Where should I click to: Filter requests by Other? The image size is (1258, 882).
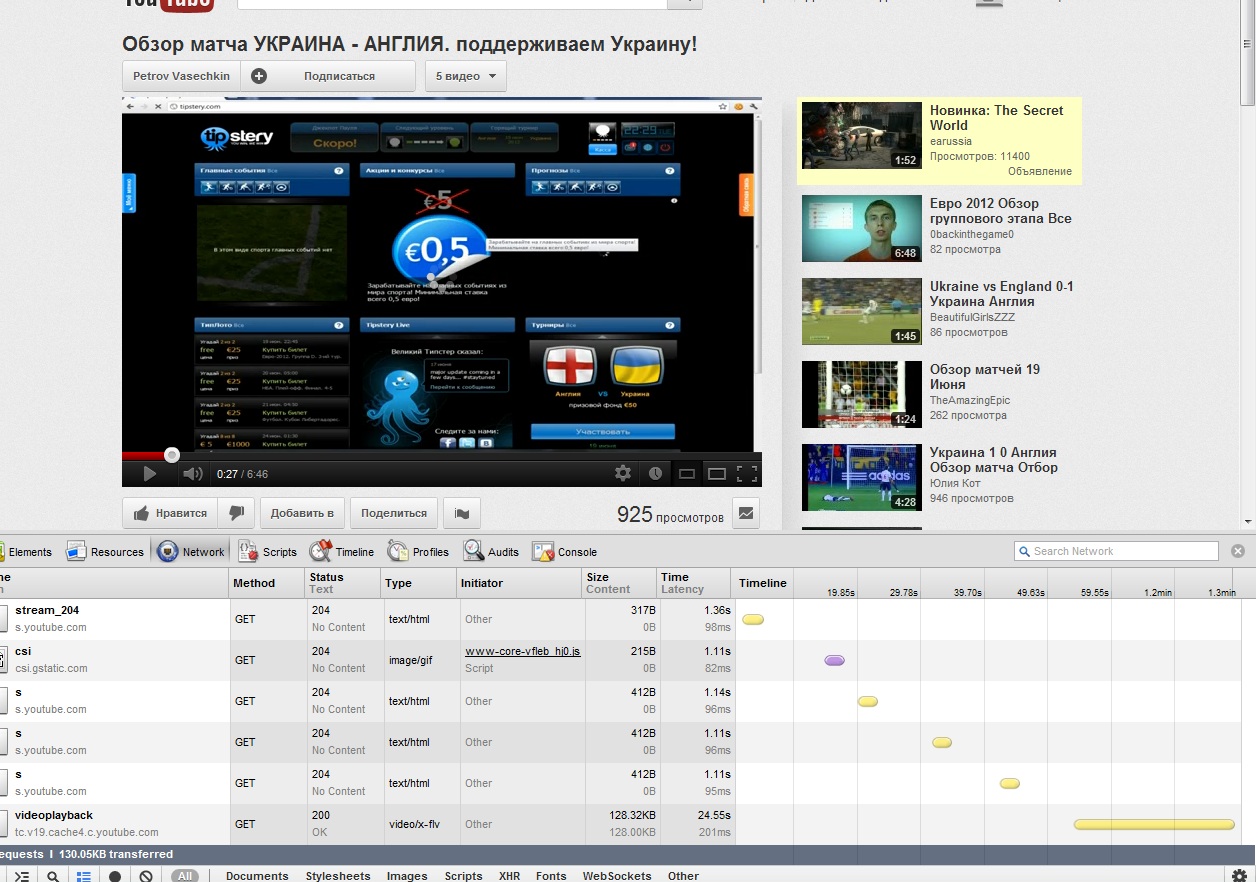click(683, 876)
